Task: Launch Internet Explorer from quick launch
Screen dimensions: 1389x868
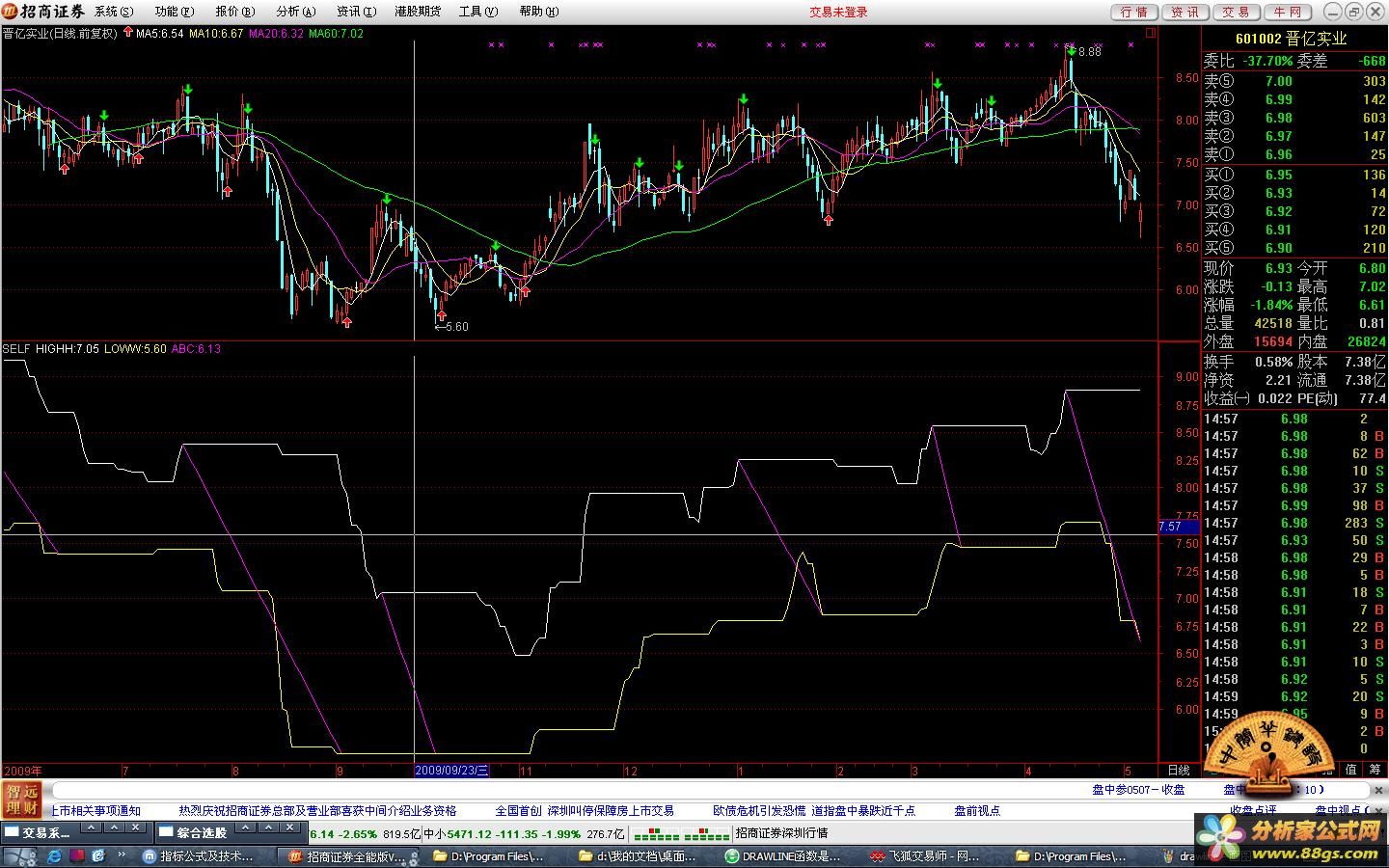Action: (54, 855)
